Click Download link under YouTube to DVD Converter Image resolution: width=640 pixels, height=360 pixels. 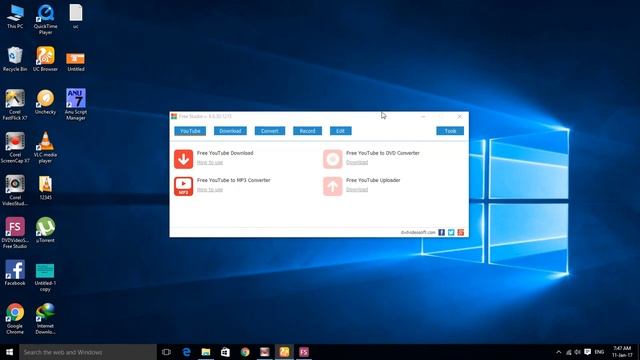pos(357,162)
